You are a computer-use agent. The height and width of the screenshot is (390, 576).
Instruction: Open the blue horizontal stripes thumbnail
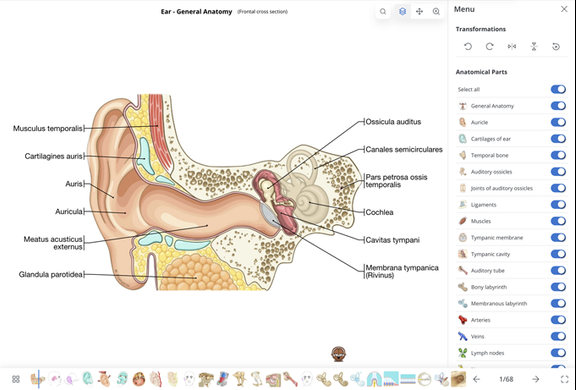click(408, 379)
